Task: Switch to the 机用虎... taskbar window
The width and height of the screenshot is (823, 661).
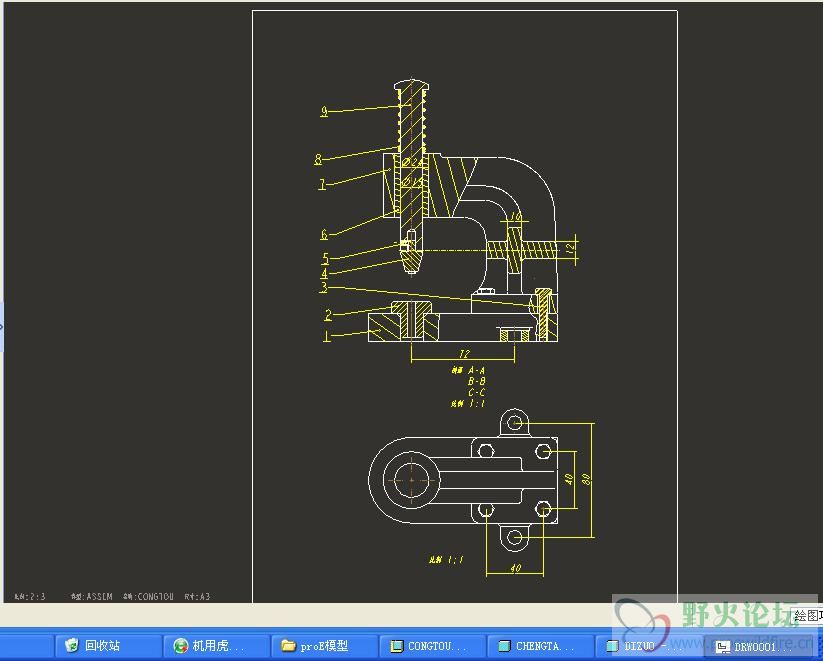Action: 216,646
